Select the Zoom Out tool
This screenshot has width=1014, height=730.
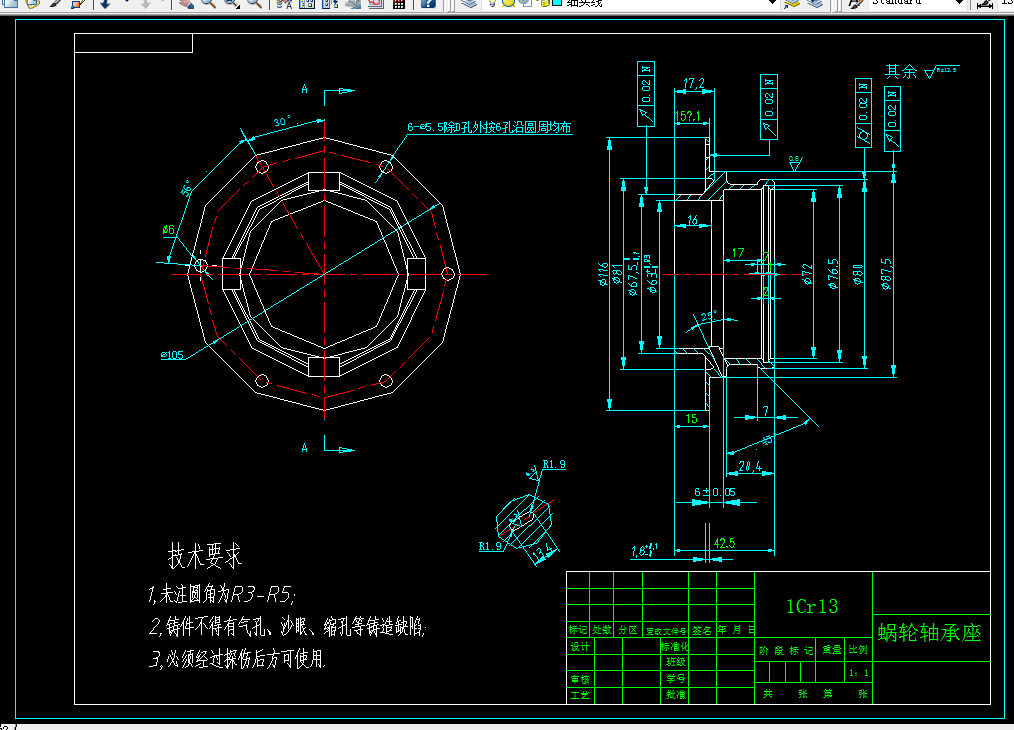(x=253, y=6)
